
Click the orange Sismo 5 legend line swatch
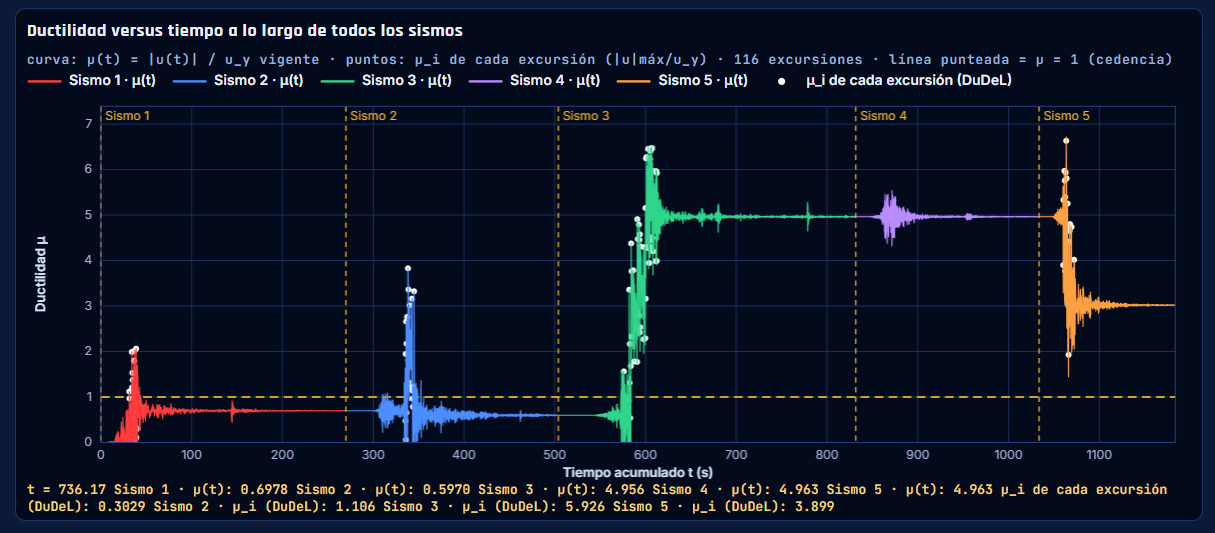pyautogui.click(x=634, y=80)
